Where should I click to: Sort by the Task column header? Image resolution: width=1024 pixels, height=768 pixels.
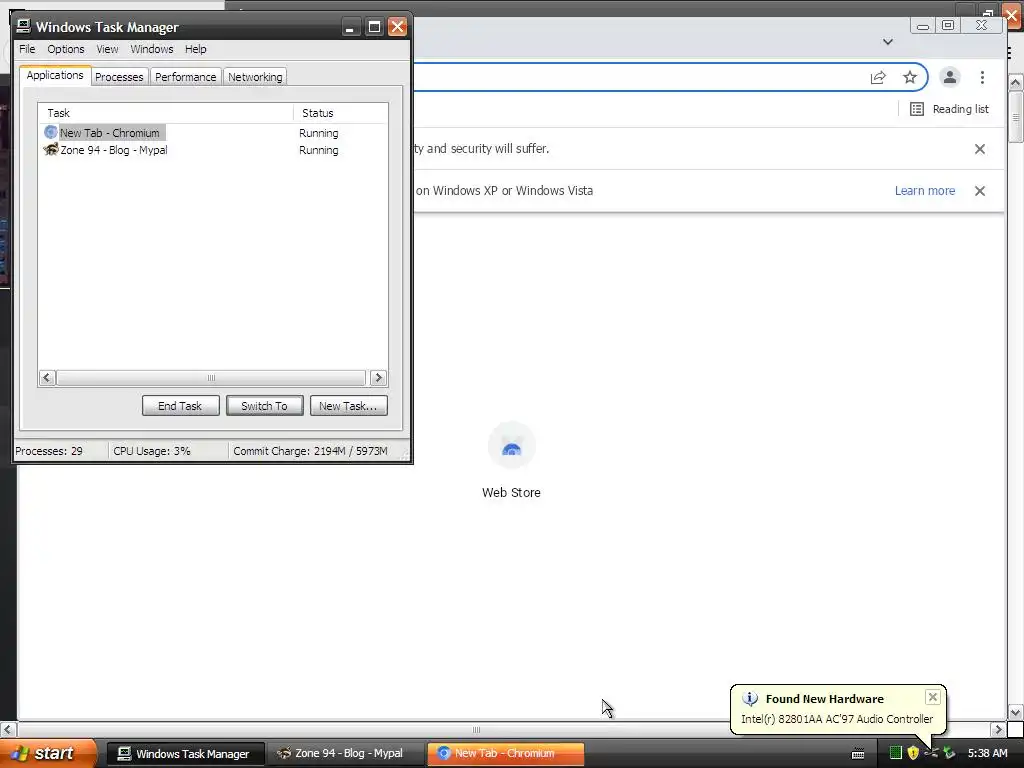[166, 113]
